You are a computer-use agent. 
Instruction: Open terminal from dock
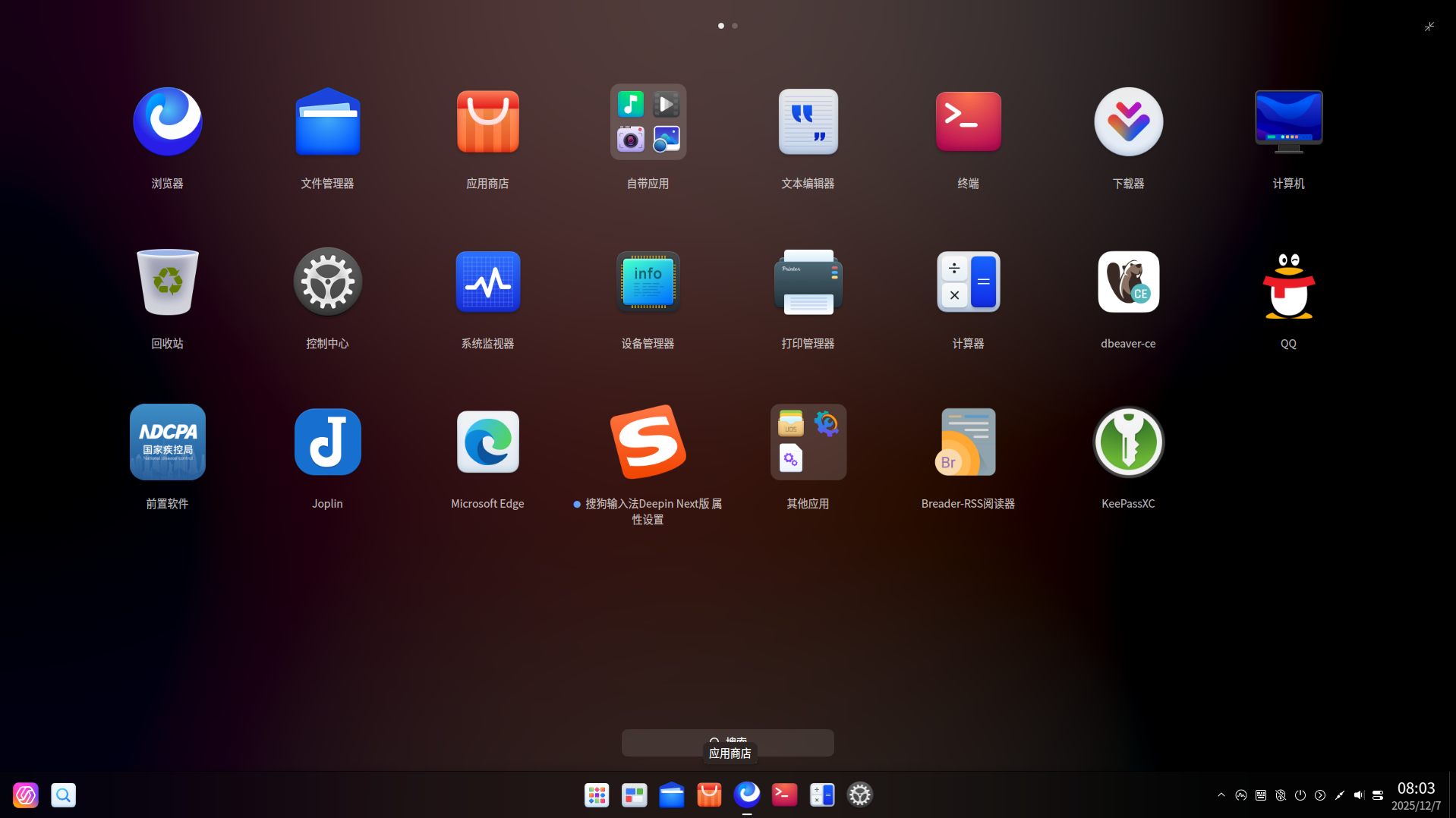click(784, 794)
